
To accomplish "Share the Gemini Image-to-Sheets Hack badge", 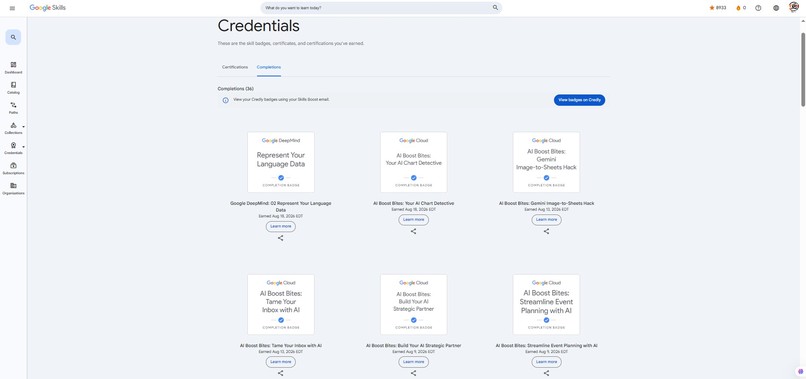I will (x=546, y=231).
